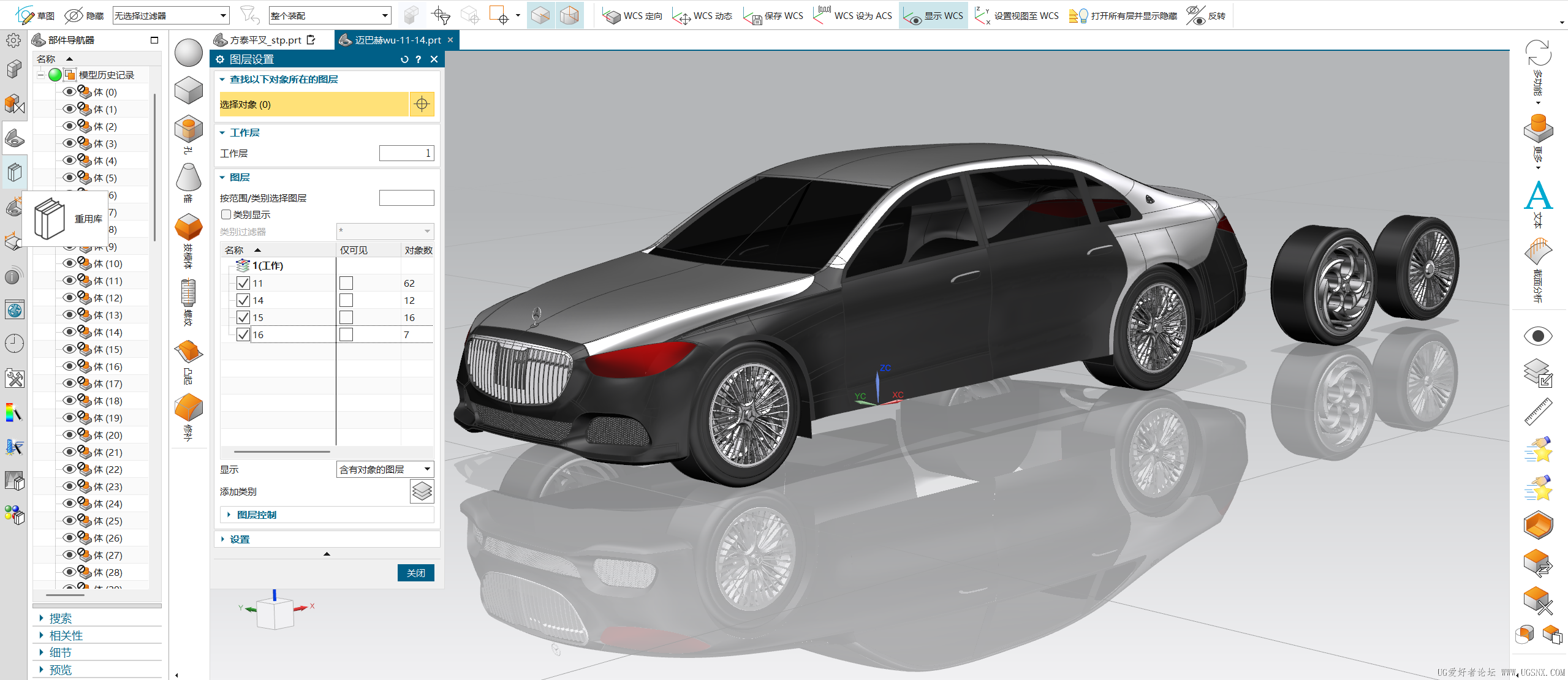Click the 添加类别 layers icon

click(422, 491)
